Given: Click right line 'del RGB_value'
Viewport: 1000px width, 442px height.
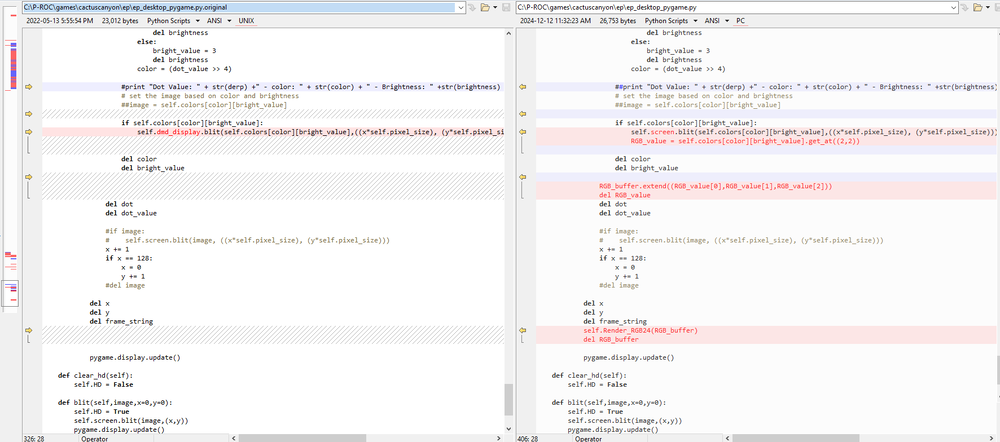Looking at the screenshot, I should 625,195.
